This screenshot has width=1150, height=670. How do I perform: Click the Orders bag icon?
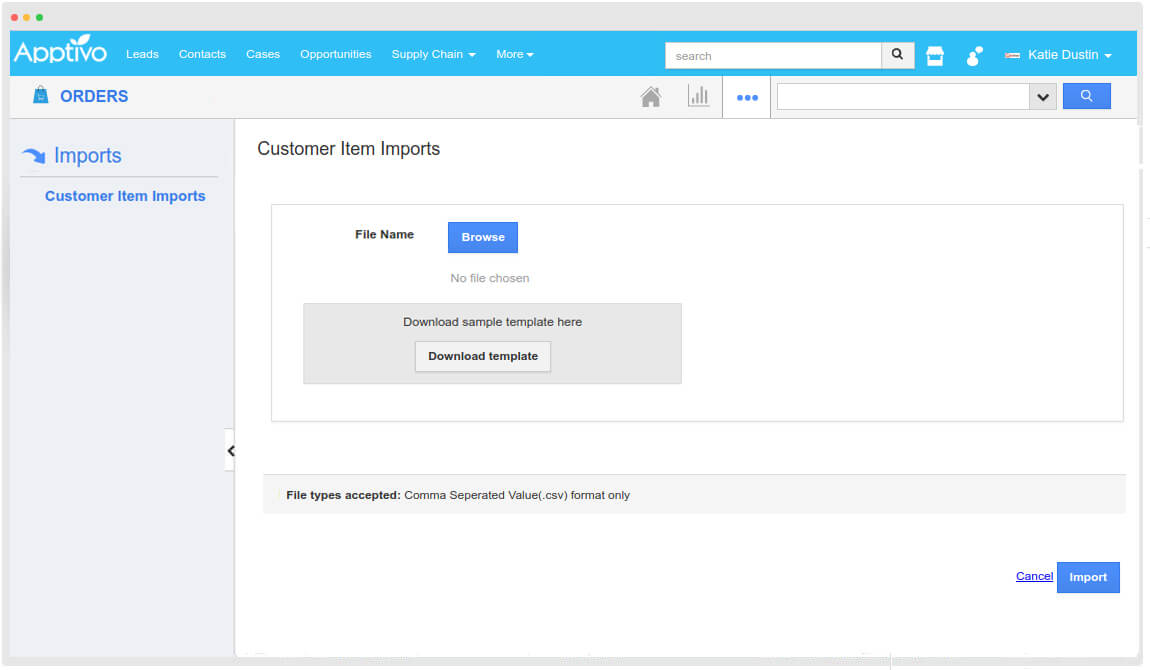tap(39, 95)
